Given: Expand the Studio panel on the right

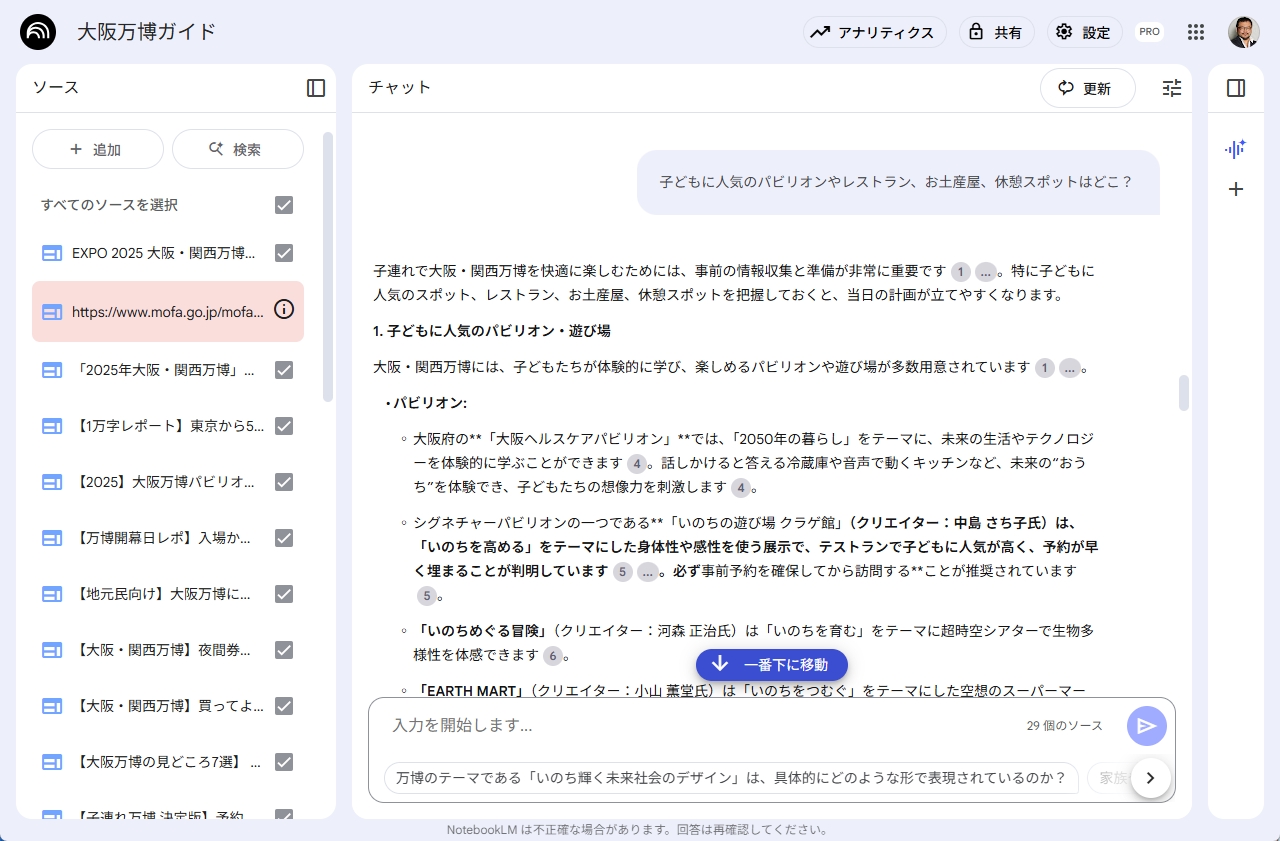Looking at the screenshot, I should (1236, 88).
